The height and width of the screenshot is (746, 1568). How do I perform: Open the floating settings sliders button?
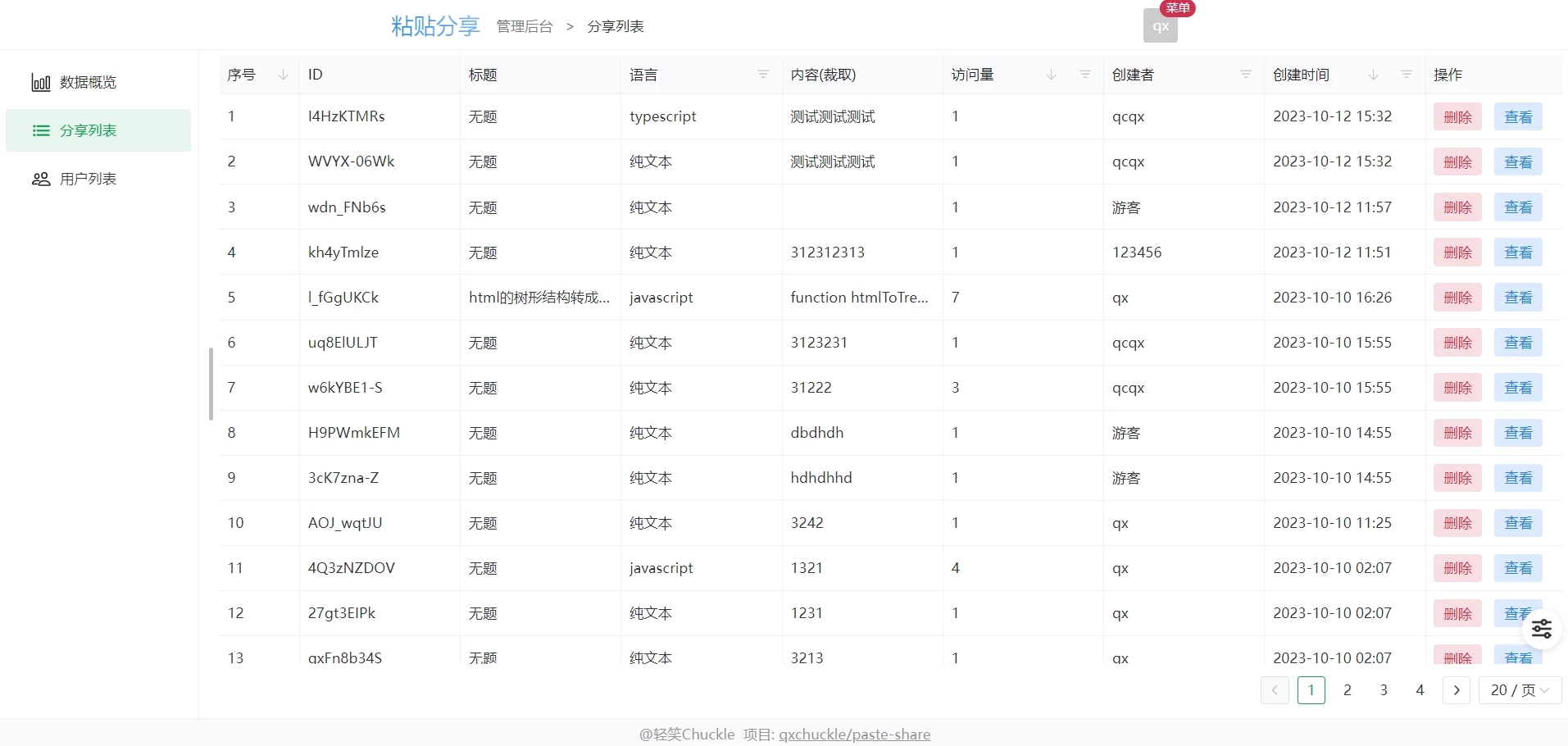coord(1542,629)
